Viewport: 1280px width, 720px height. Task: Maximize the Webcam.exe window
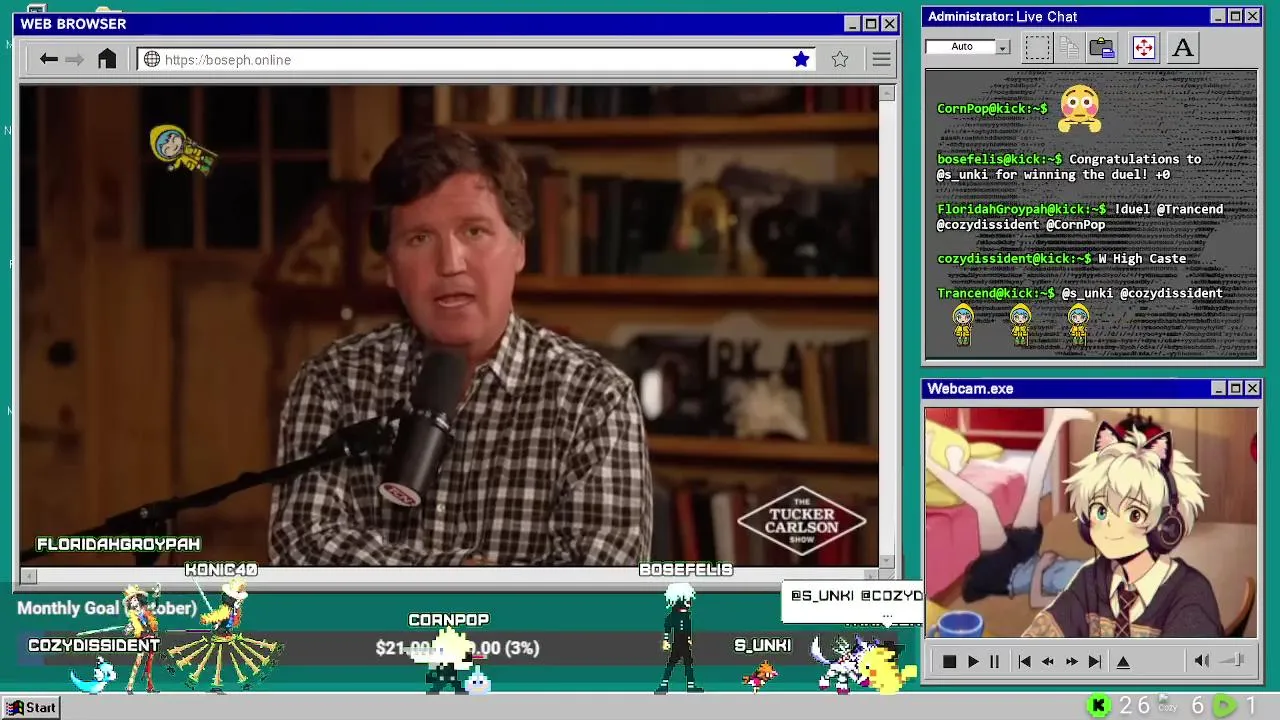[1235, 388]
